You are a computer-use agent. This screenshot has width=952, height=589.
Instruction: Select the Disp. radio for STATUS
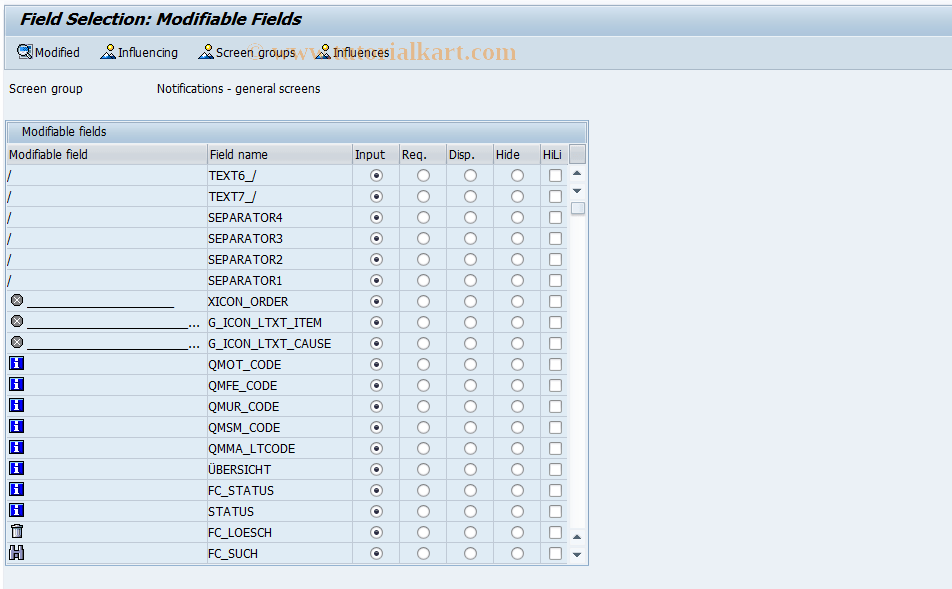coord(469,510)
